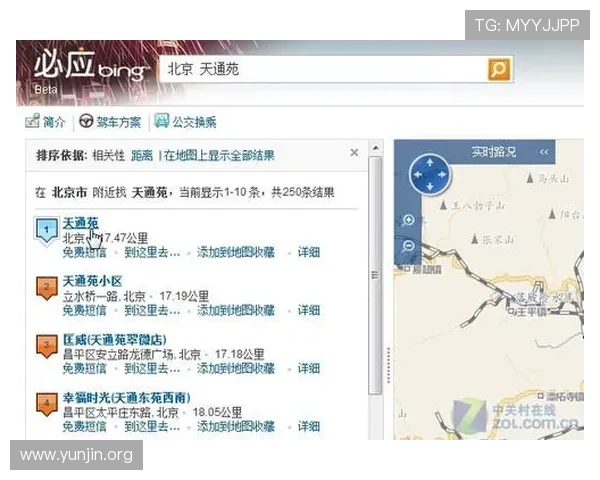Pan map right with compass arrow
Screen dimensions: 600x480
442,175
